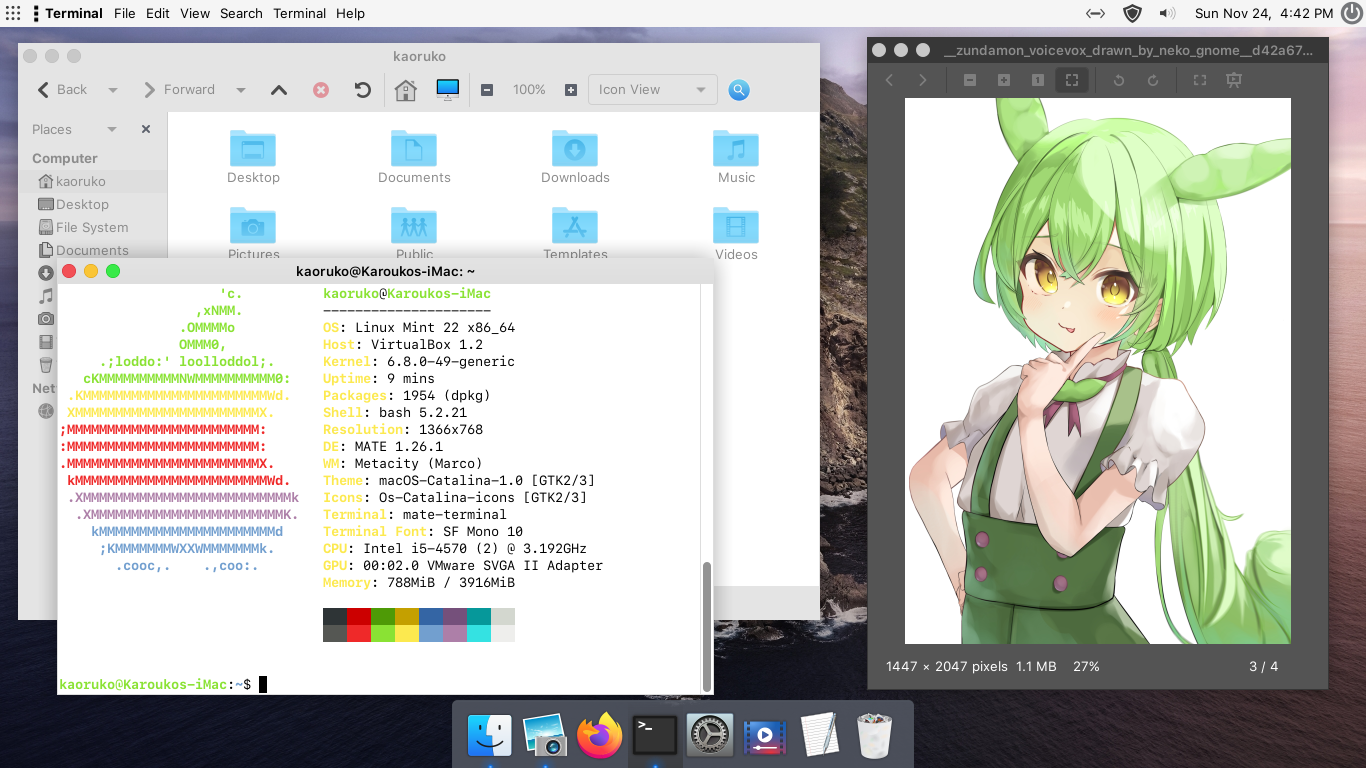The height and width of the screenshot is (768, 1366).
Task: Toggle best fit zoom in image viewer
Action: click(x=1072, y=80)
